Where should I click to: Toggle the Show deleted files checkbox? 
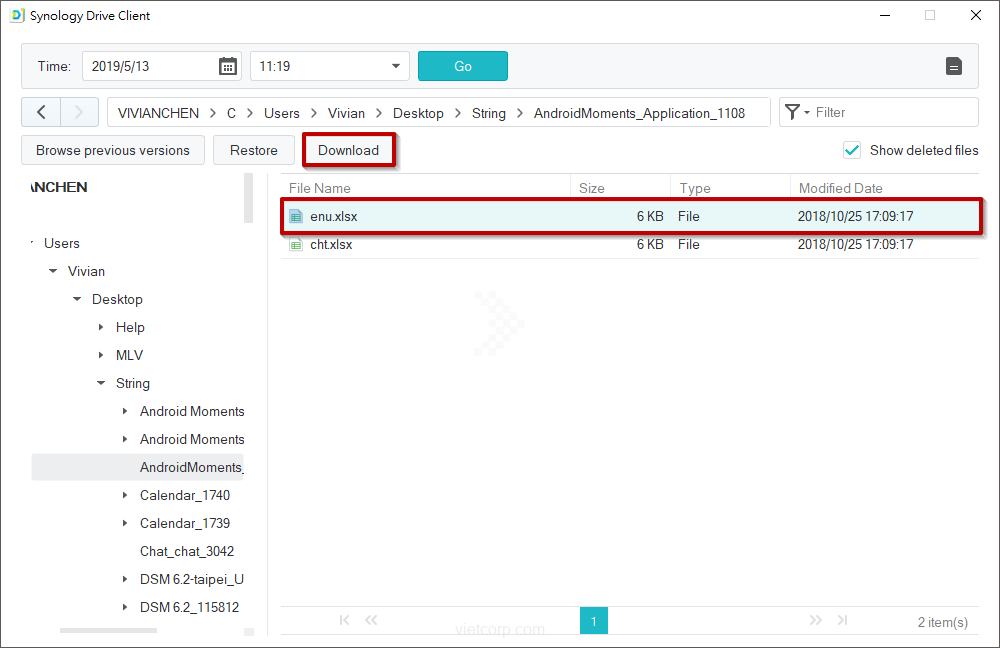(x=852, y=150)
